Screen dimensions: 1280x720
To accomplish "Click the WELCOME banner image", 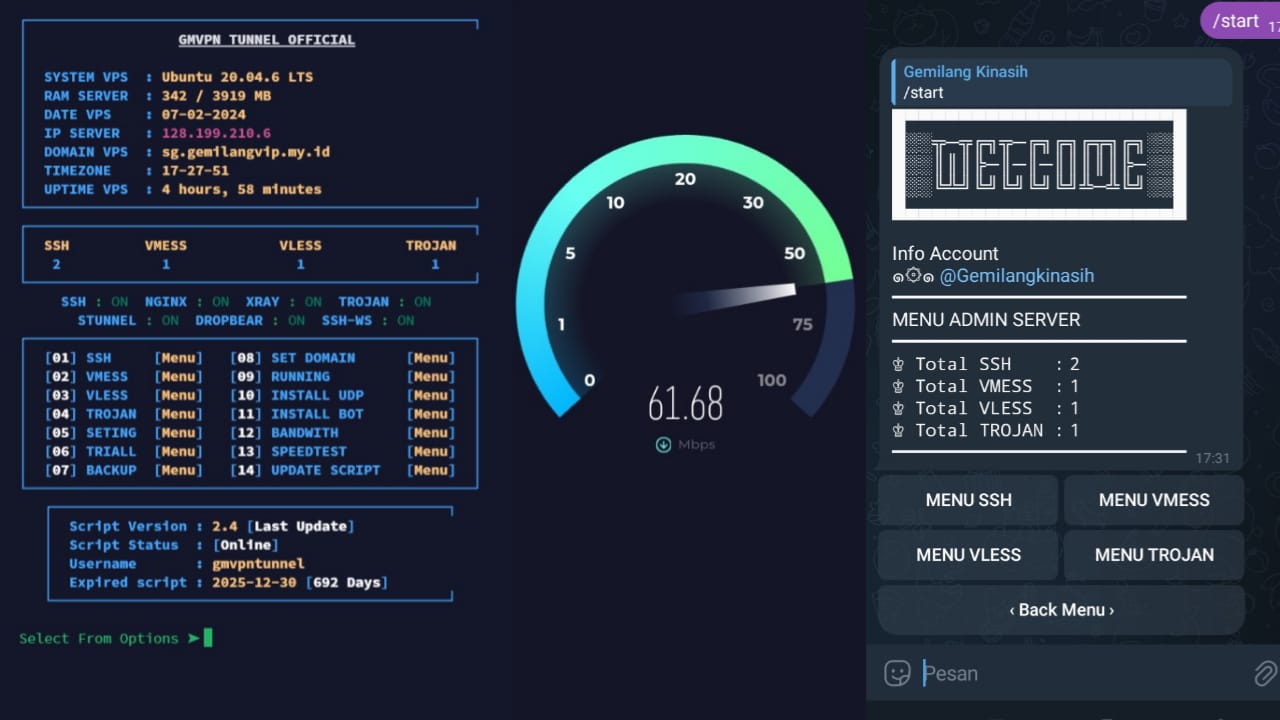I will tap(1039, 165).
